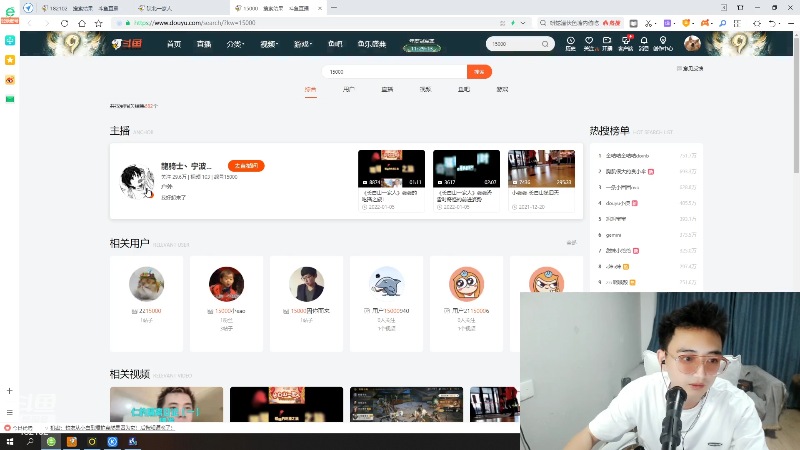Open the green mail sidebar icon
Image resolution: width=800 pixels, height=450 pixels.
click(x=10, y=99)
